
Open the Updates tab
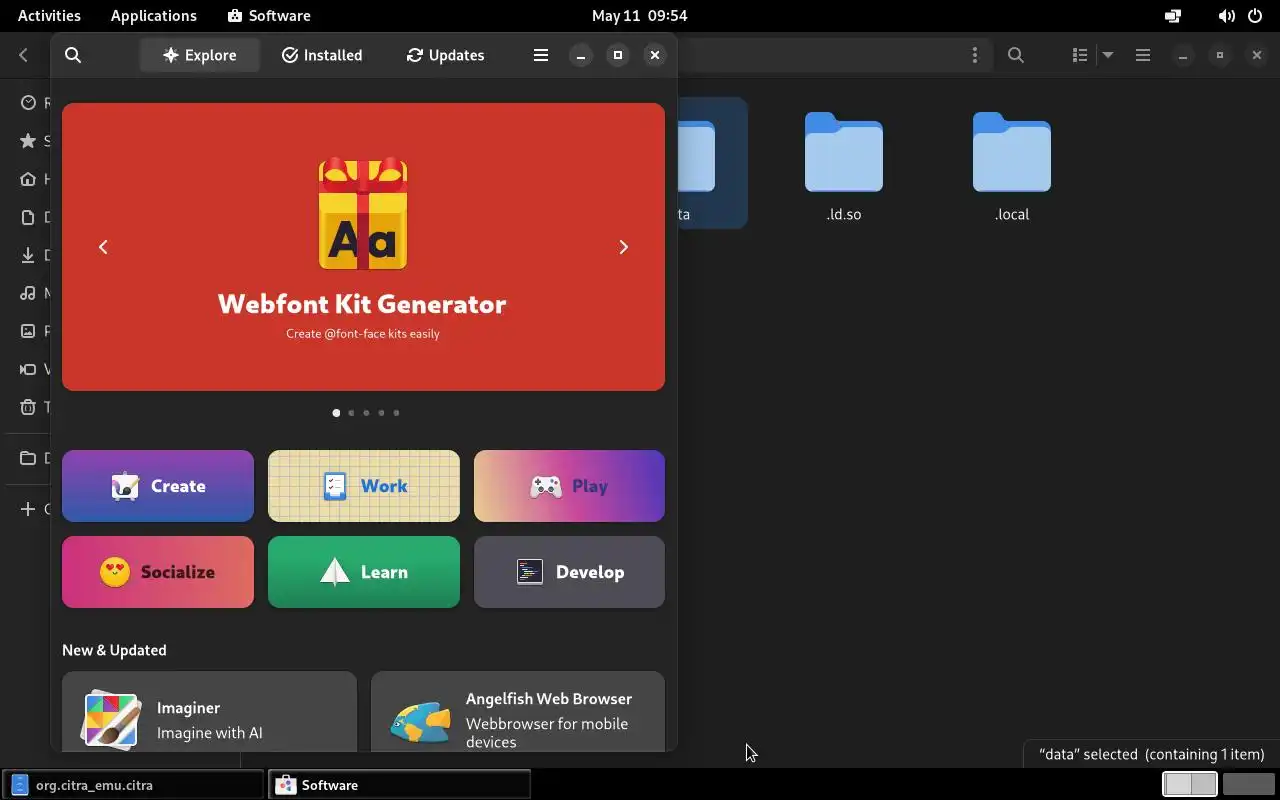[446, 55]
